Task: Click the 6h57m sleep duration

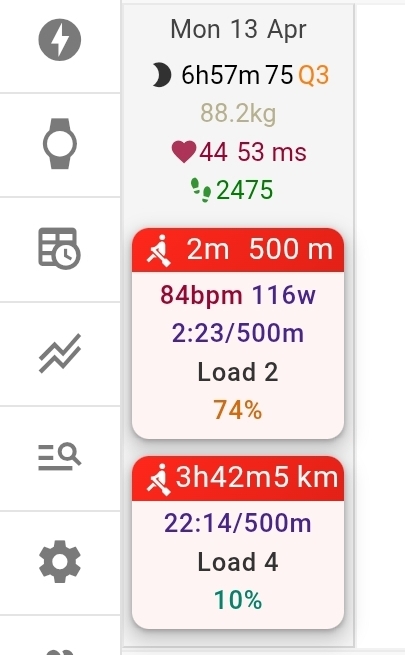Action: tap(220, 75)
